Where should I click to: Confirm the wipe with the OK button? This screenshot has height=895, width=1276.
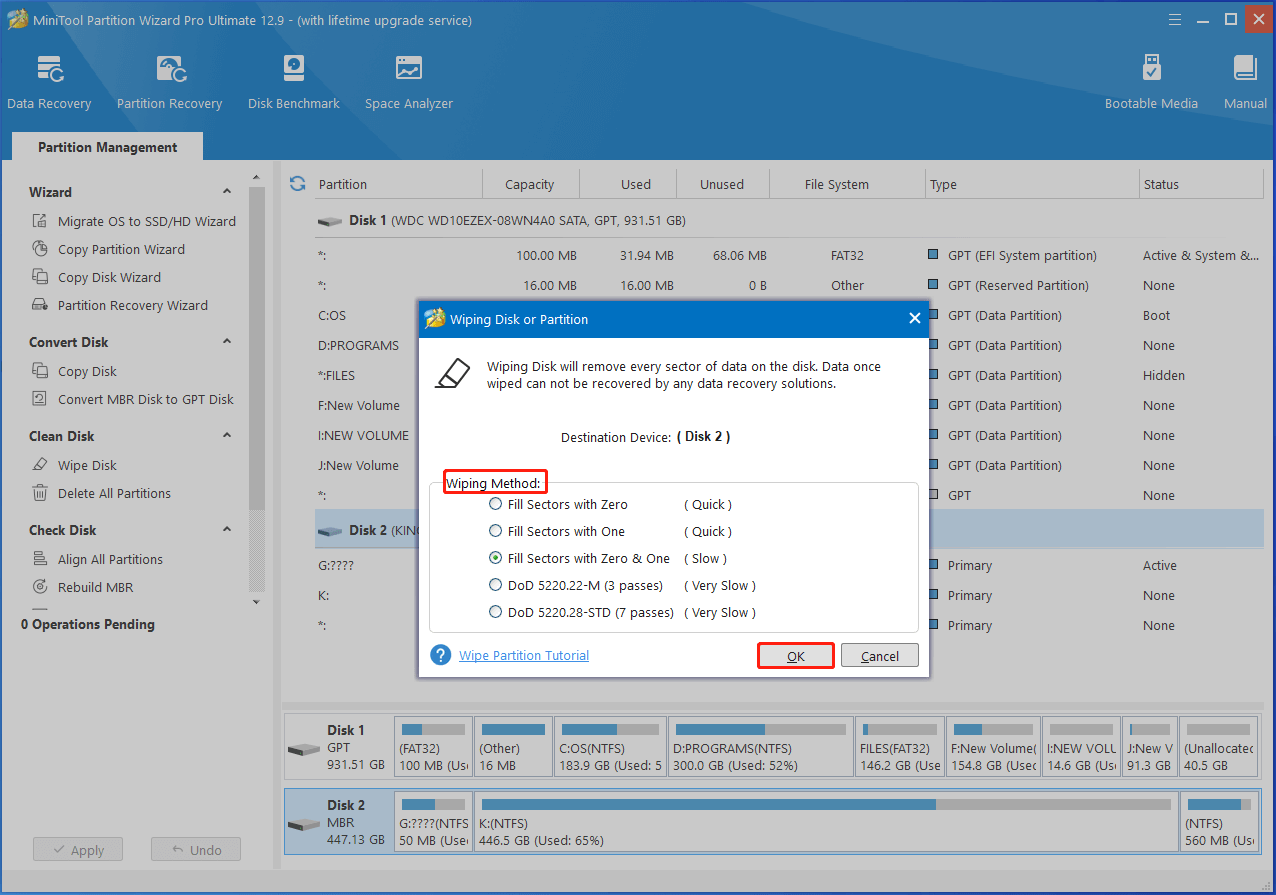(x=795, y=656)
